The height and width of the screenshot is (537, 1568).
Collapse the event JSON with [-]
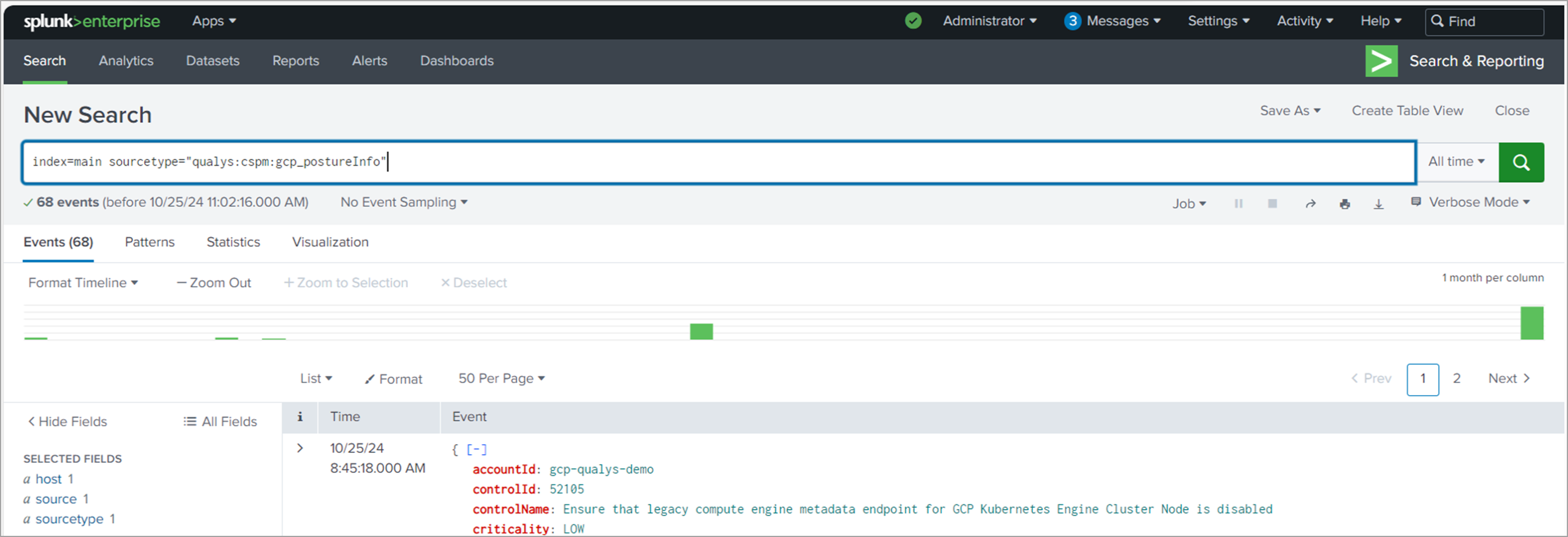pyautogui.click(x=477, y=449)
